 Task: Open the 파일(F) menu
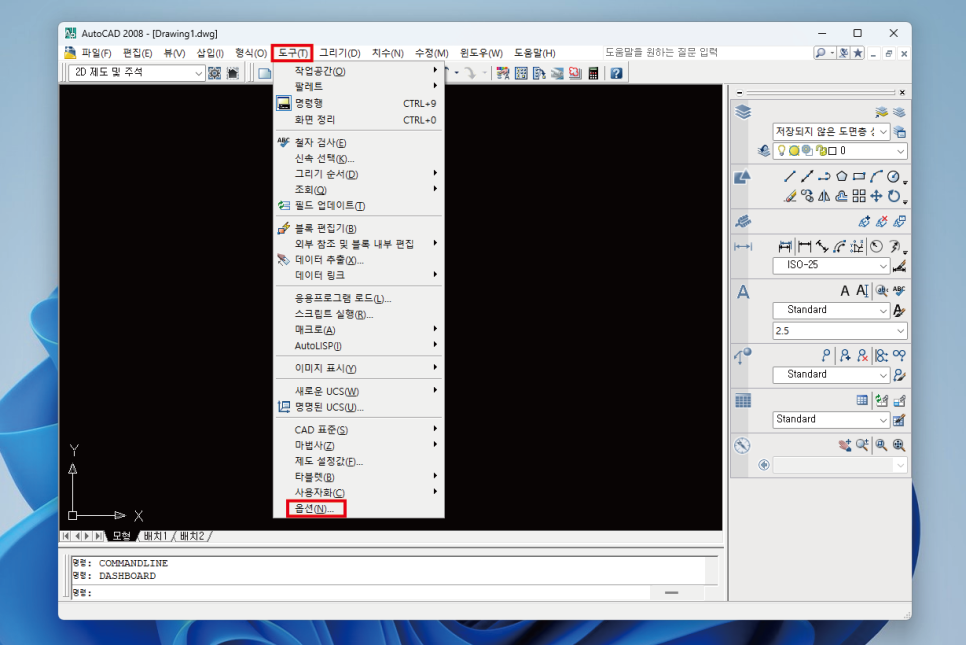(x=96, y=53)
